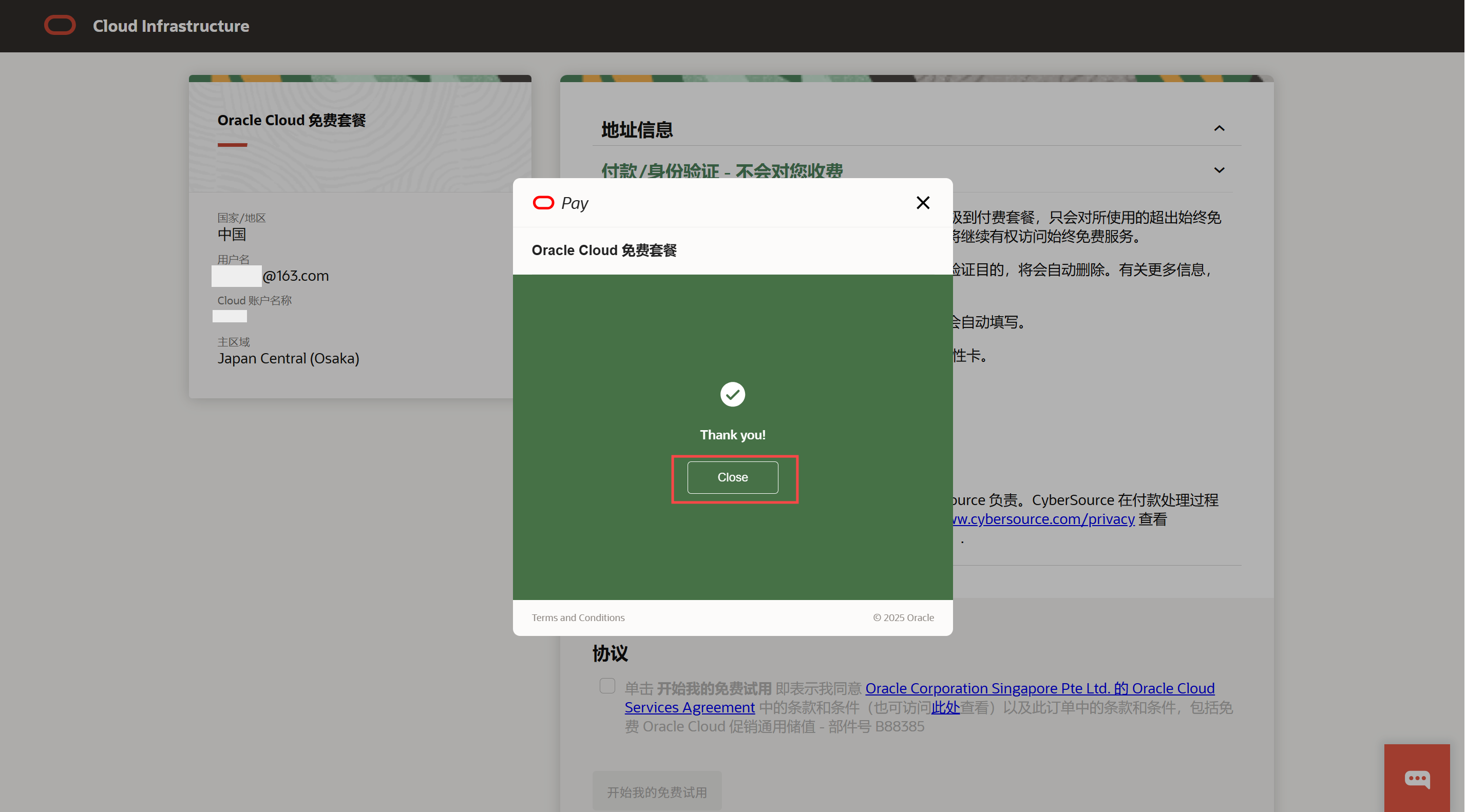Click the Oracle logo in top header
1466x812 pixels.
(60, 26)
